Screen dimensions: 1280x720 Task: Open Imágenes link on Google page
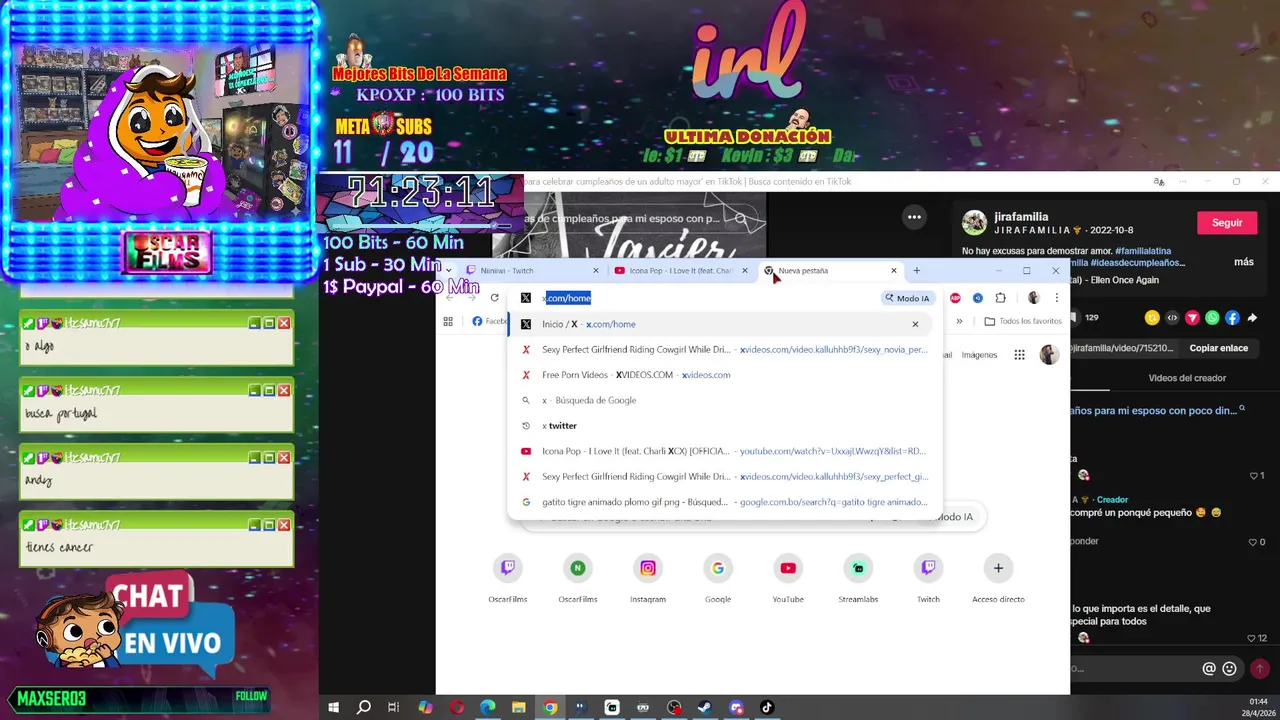(979, 355)
